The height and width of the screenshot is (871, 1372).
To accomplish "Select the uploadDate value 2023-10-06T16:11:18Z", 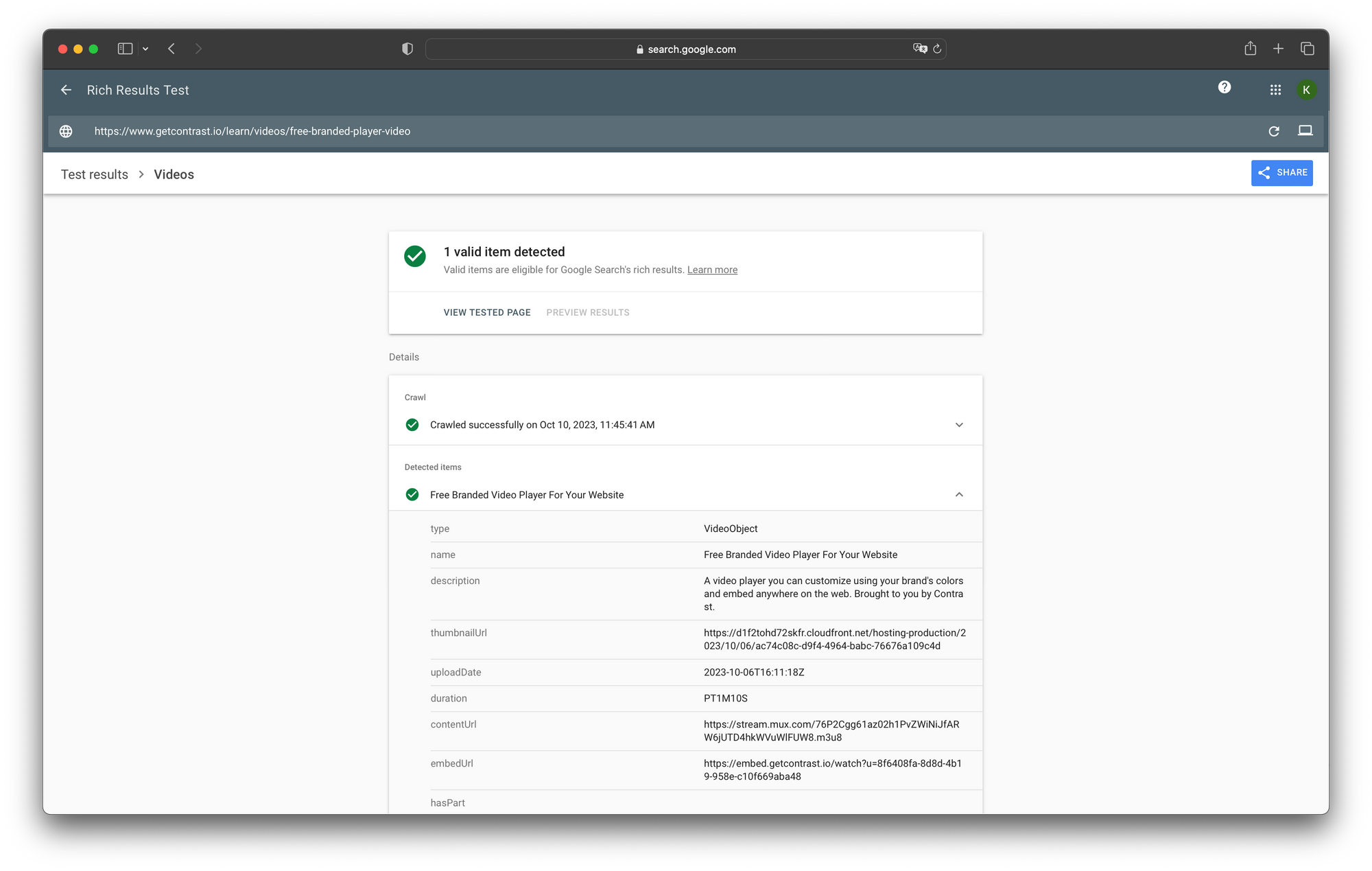I will pos(754,672).
